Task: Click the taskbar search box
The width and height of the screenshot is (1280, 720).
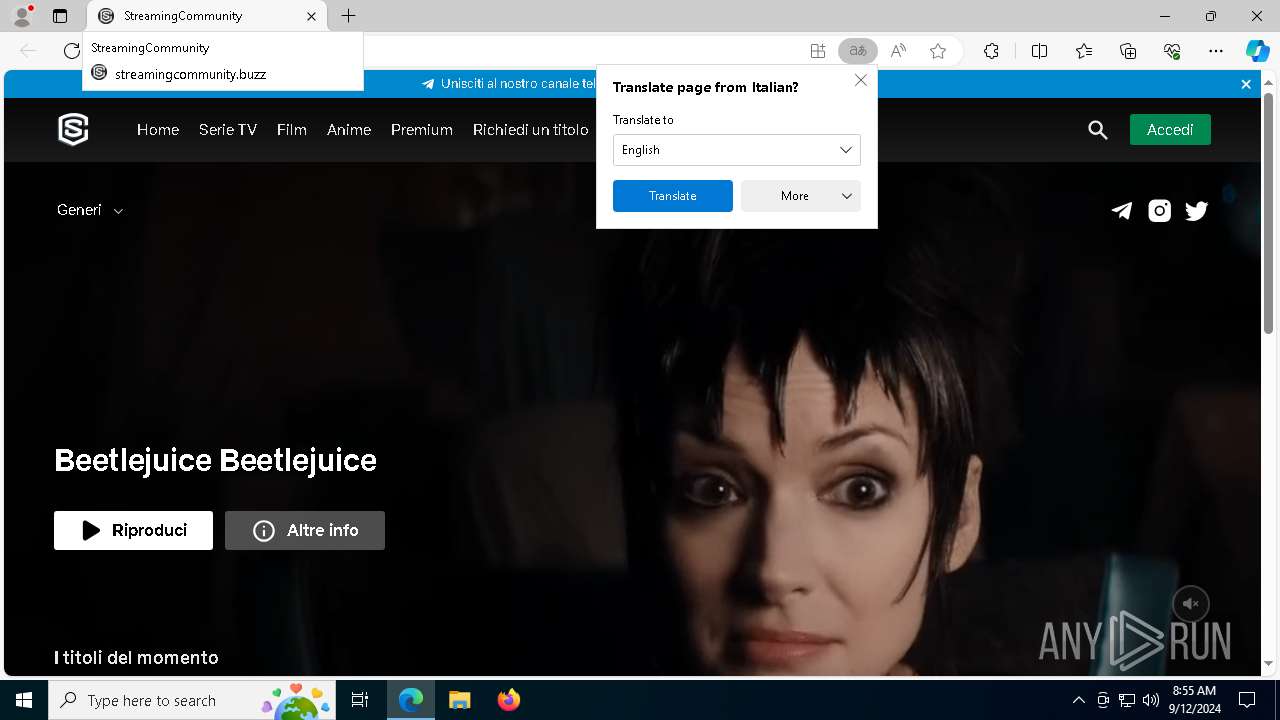Action: (x=193, y=700)
